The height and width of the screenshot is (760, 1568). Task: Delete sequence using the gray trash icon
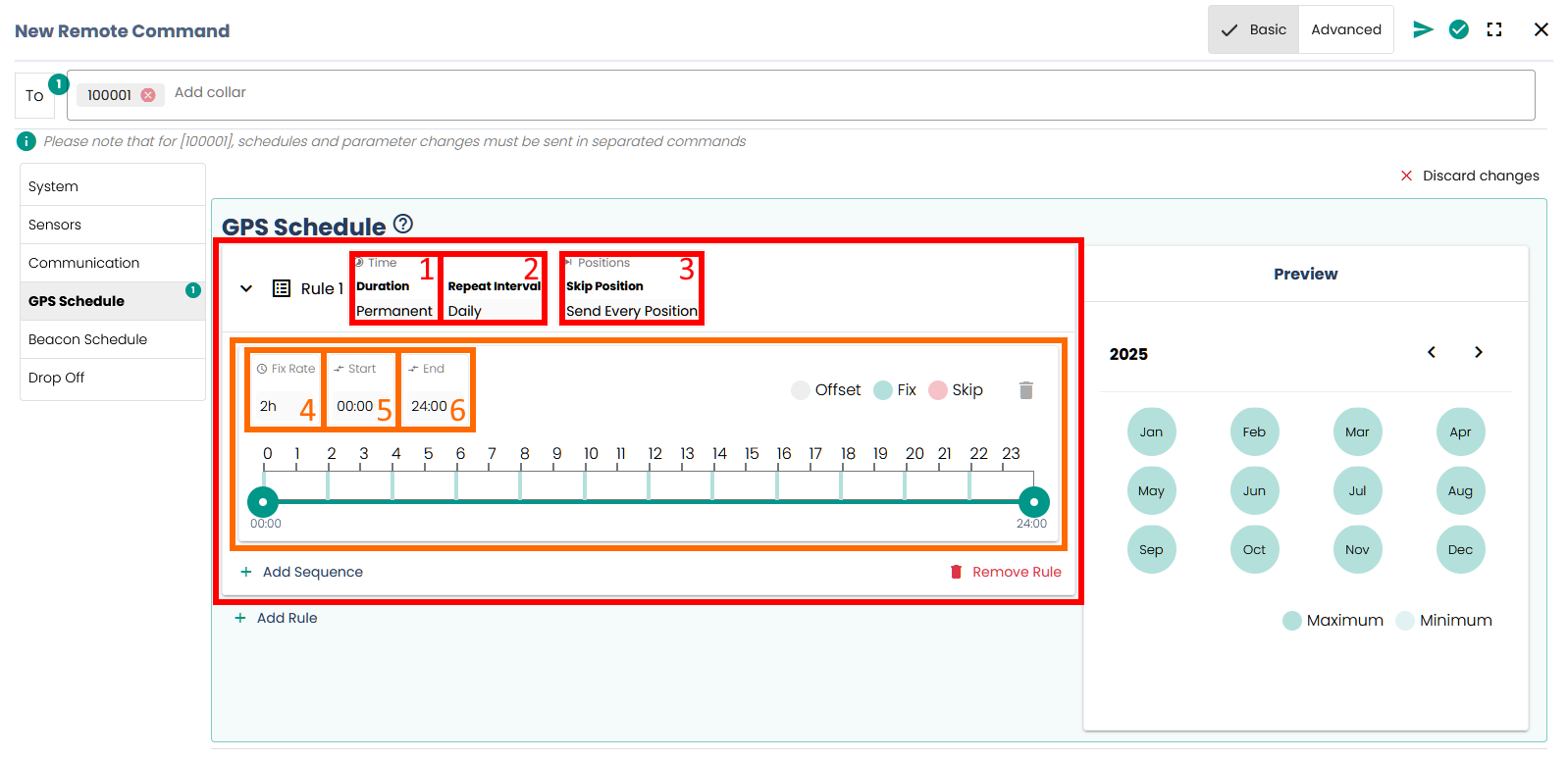click(x=1025, y=390)
